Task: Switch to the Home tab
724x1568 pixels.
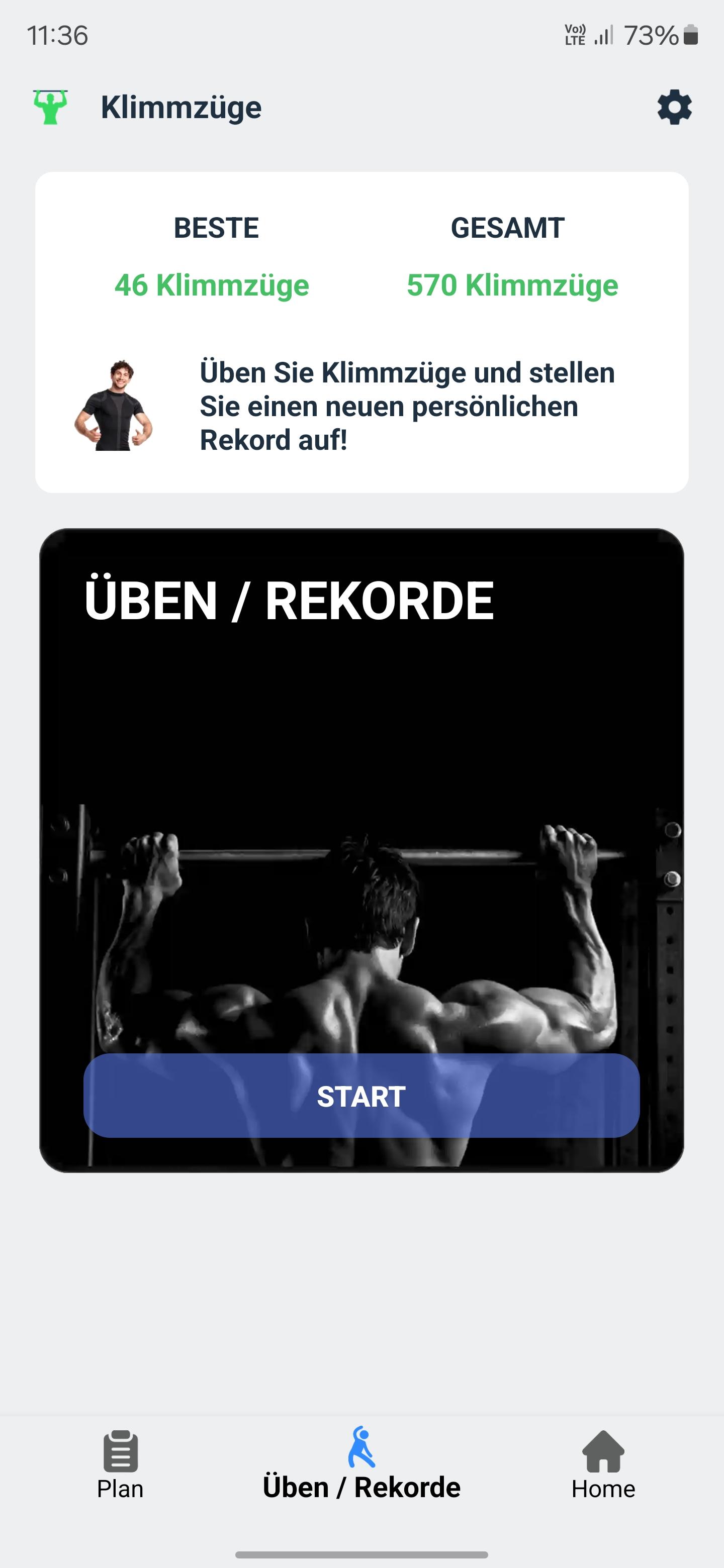Action: pyautogui.click(x=603, y=1464)
